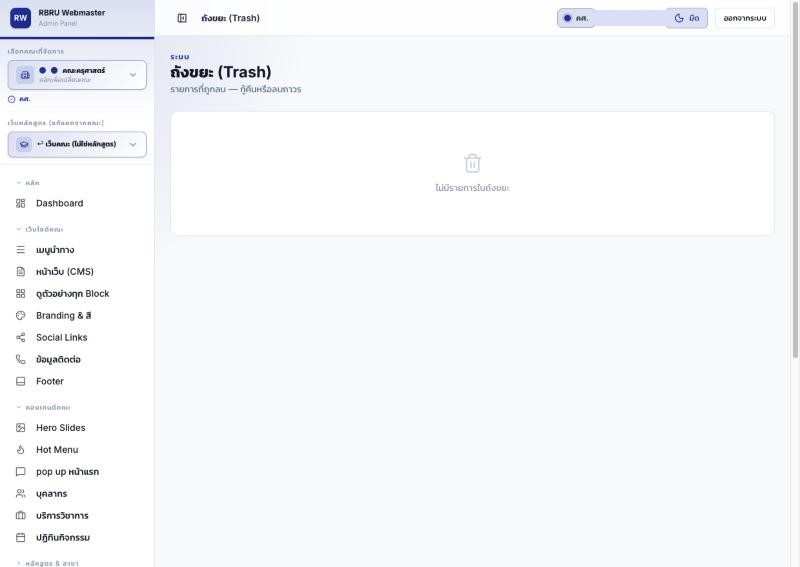Open pop up หน้าแรก page
The width and height of the screenshot is (800, 567).
77,472
